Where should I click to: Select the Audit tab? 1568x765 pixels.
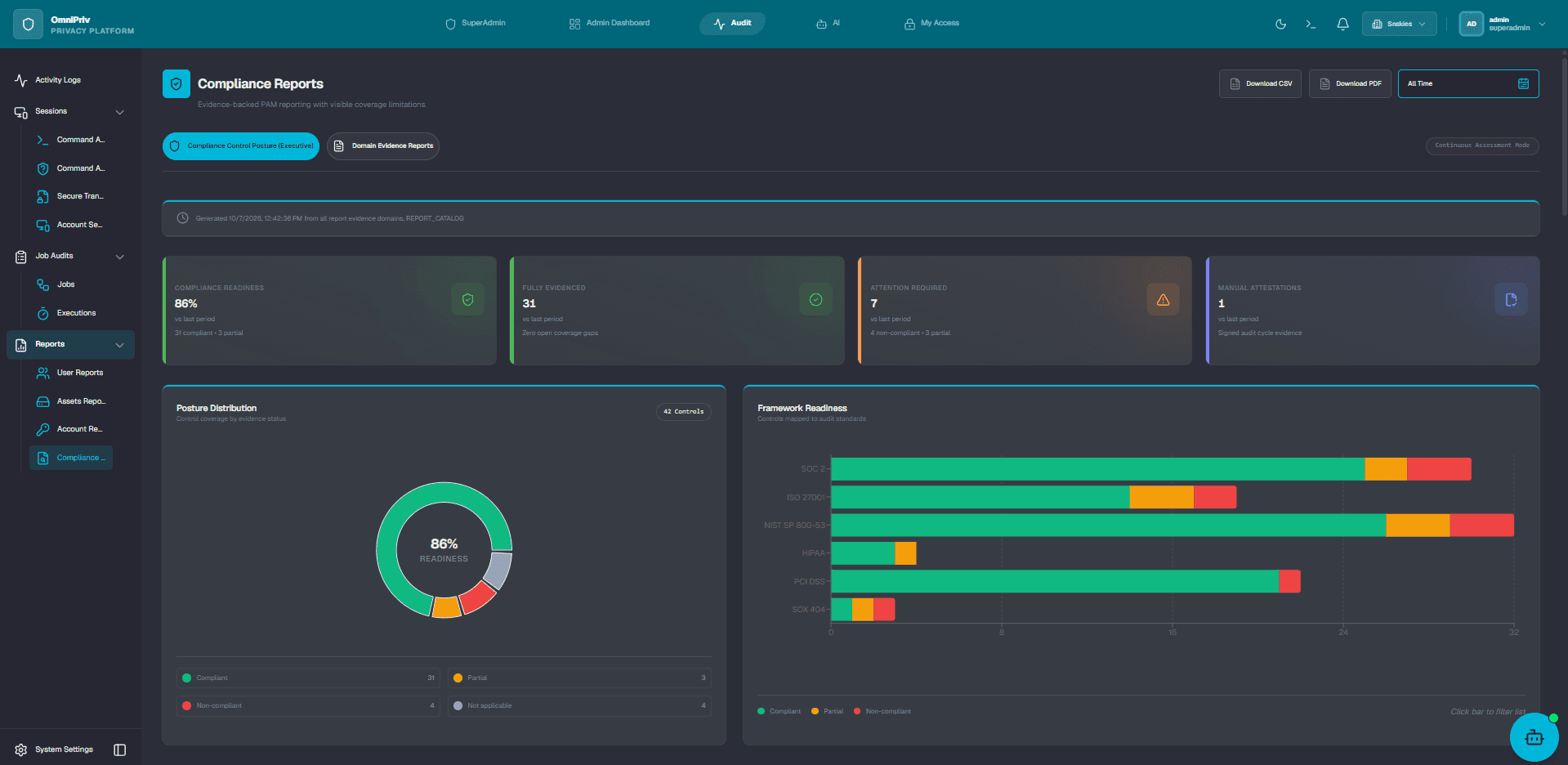[x=732, y=23]
